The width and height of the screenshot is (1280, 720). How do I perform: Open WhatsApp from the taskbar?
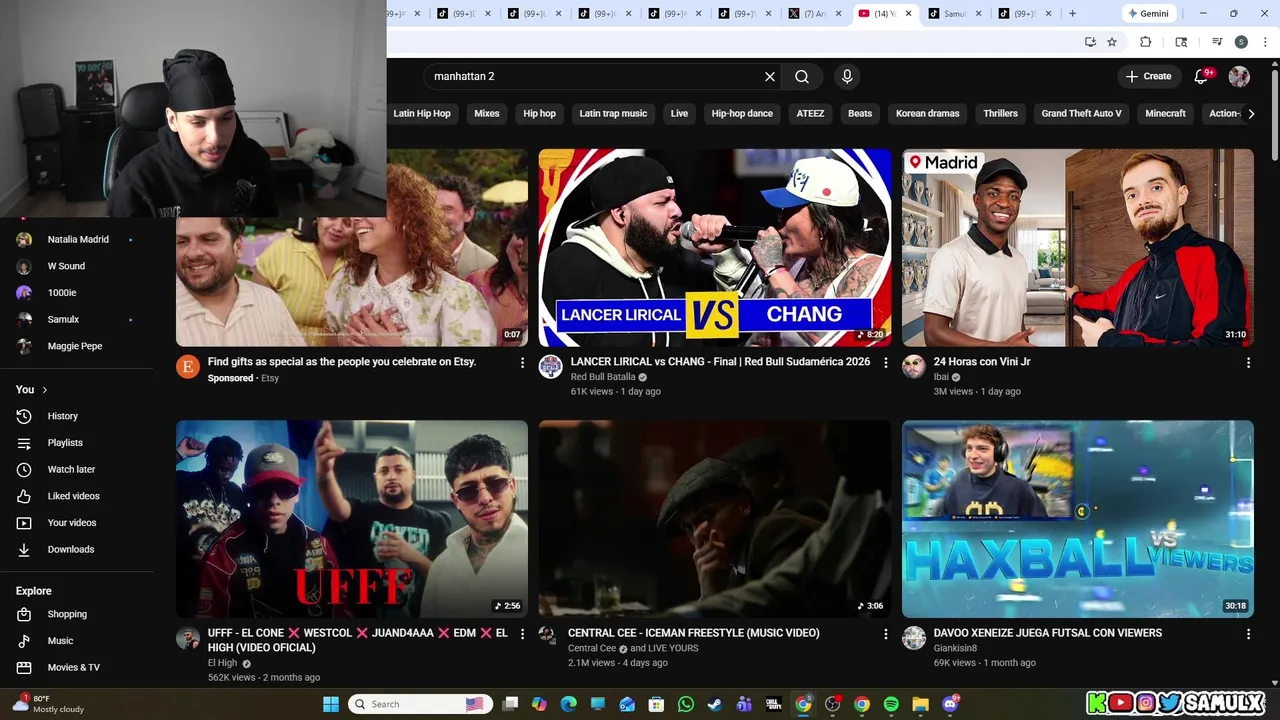(685, 704)
